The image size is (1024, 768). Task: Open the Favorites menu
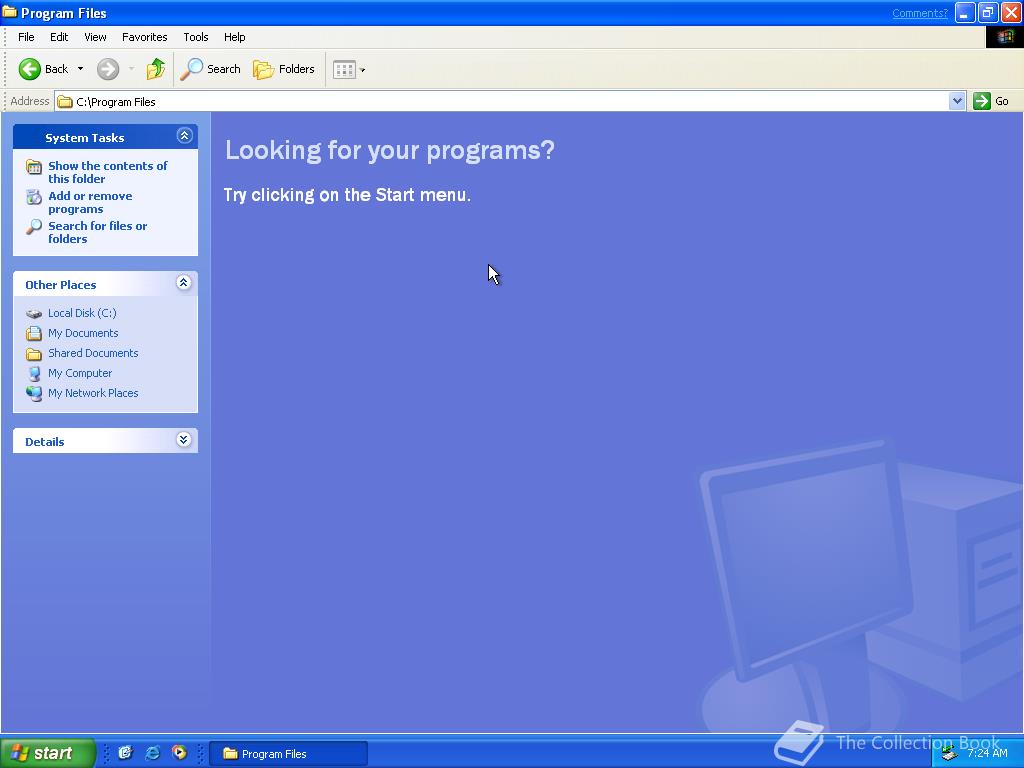[x=144, y=37]
